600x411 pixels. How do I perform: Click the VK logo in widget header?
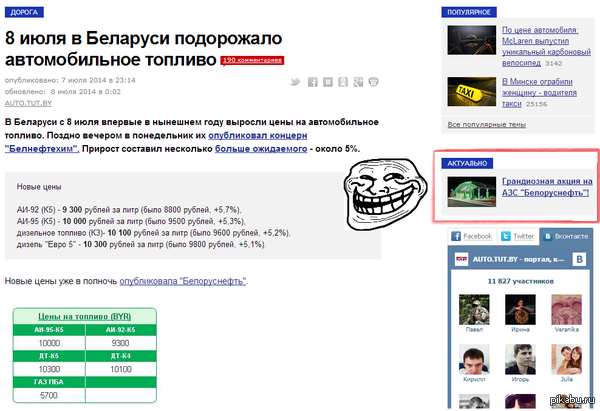(578, 259)
